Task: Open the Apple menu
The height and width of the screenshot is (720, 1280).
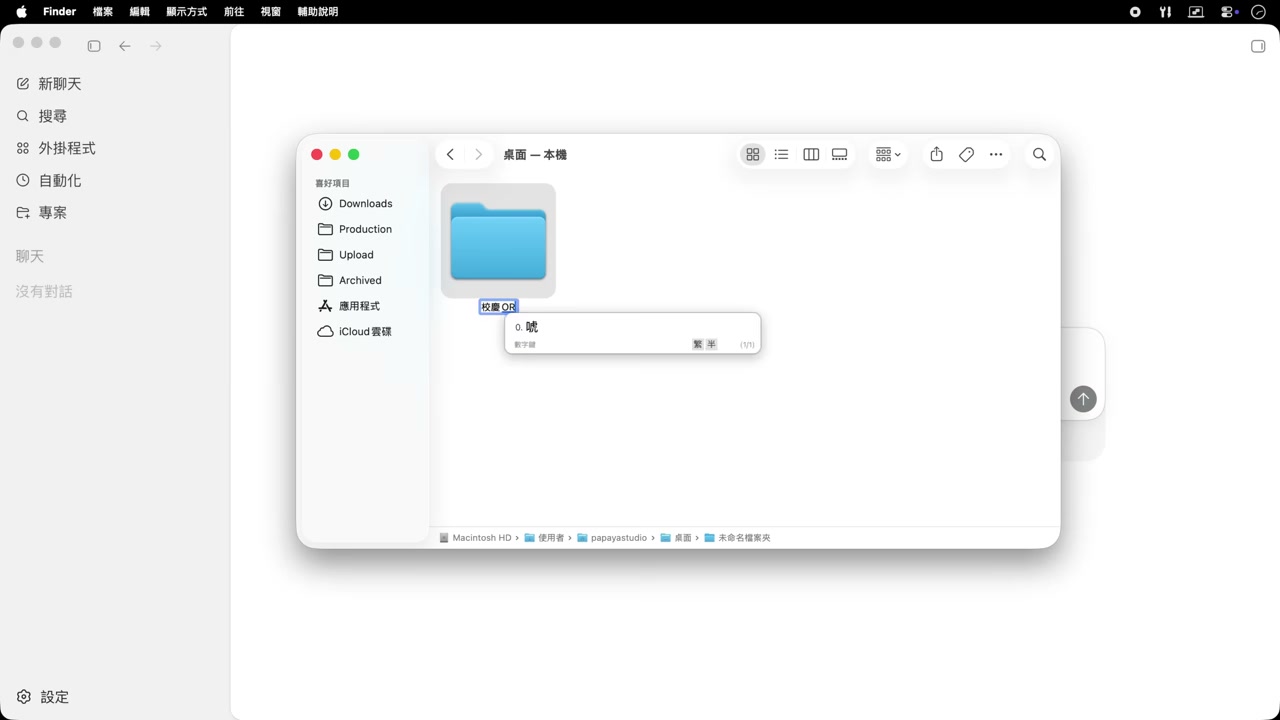Action: 21,12
